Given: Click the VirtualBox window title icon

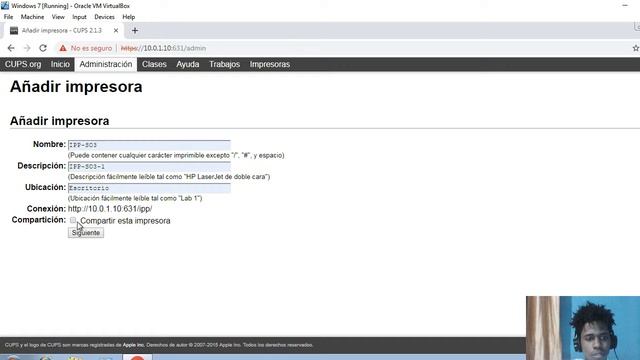Looking at the screenshot, I should click(x=5, y=6).
